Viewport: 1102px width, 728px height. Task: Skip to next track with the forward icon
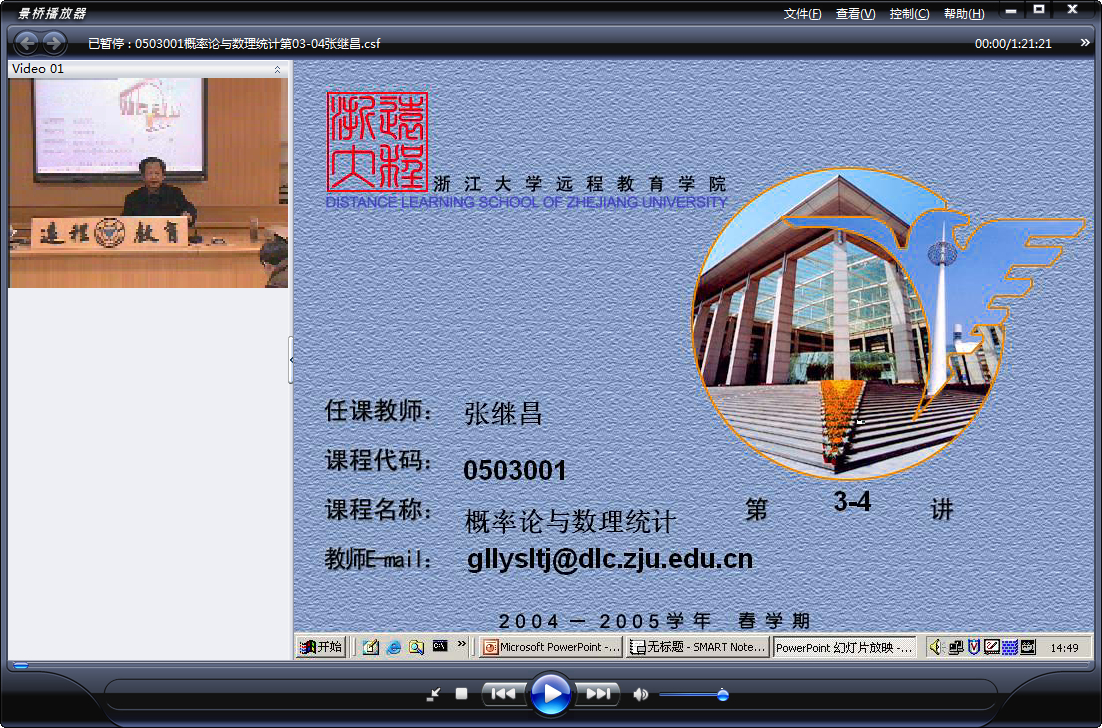pos(598,694)
